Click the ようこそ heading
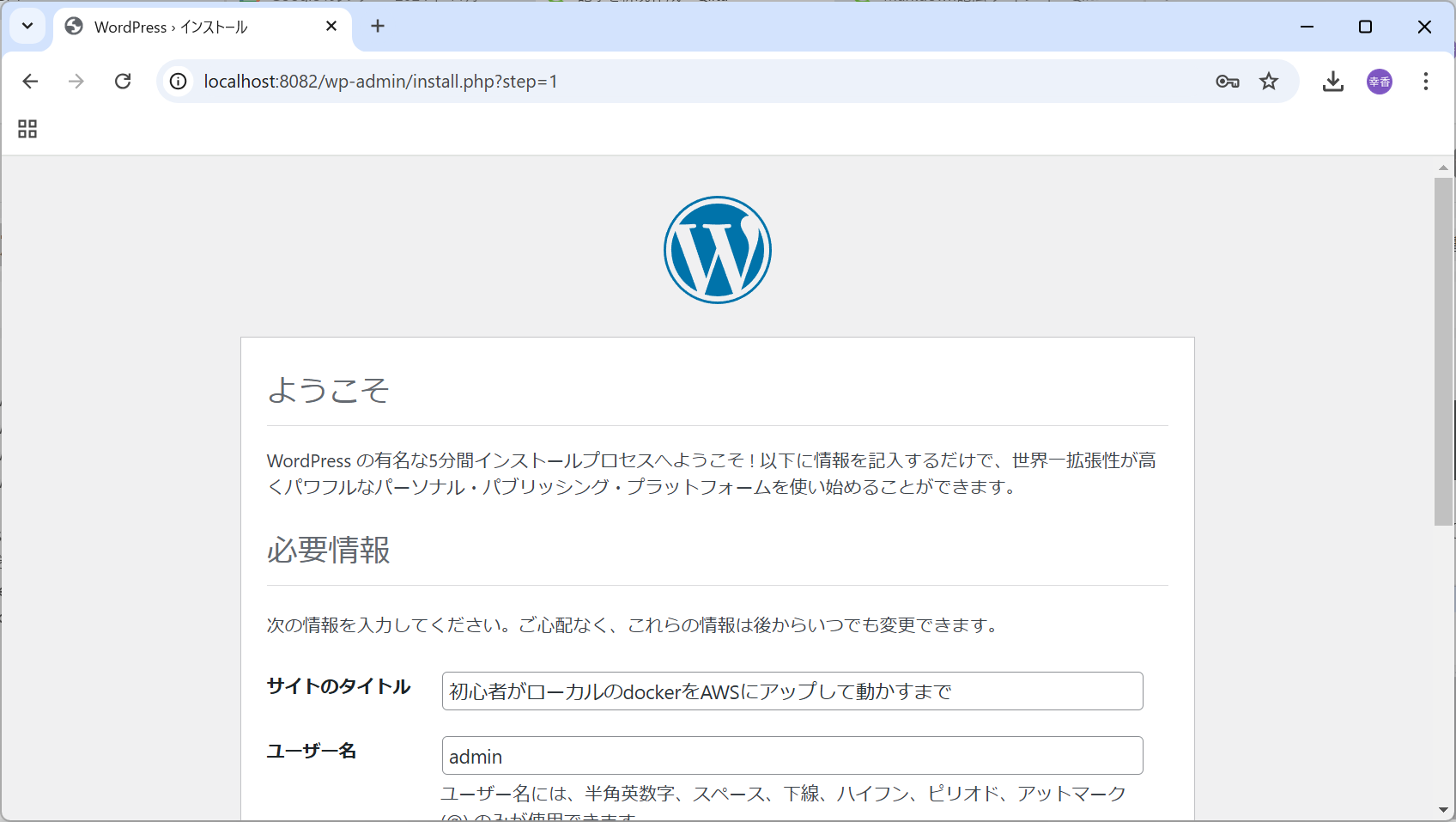1456x822 pixels. pyautogui.click(x=329, y=390)
